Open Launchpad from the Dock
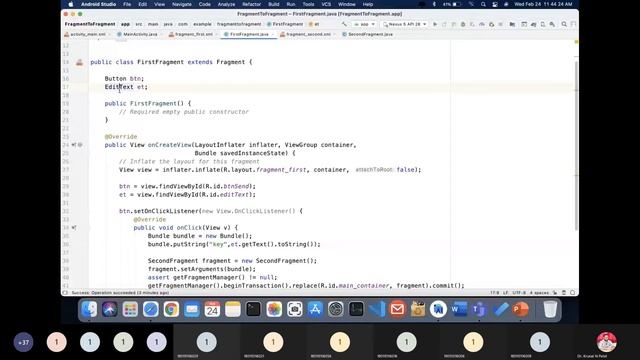640x360 pixels. (130, 309)
